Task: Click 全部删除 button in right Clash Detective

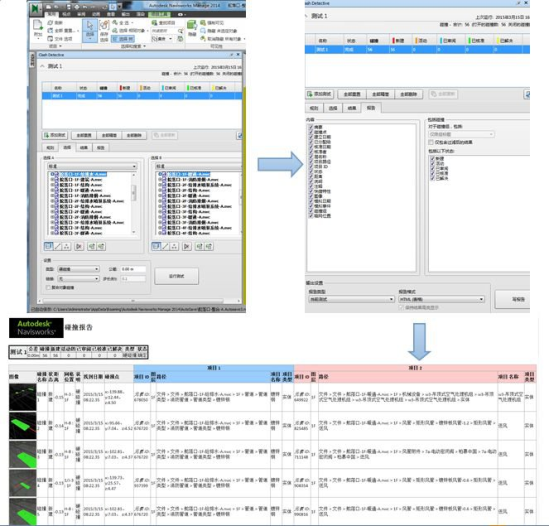Action: pos(409,94)
